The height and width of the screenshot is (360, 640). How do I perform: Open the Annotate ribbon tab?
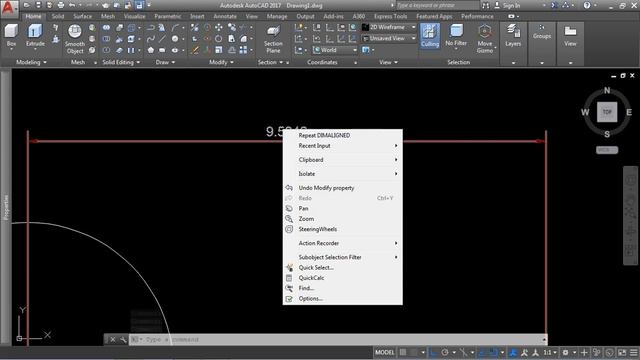(225, 16)
